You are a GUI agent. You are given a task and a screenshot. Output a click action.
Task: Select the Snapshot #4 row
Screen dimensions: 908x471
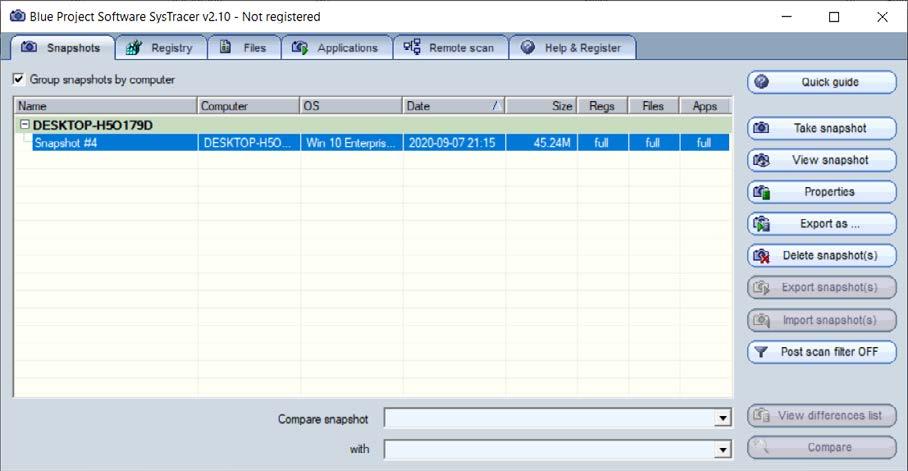380,143
